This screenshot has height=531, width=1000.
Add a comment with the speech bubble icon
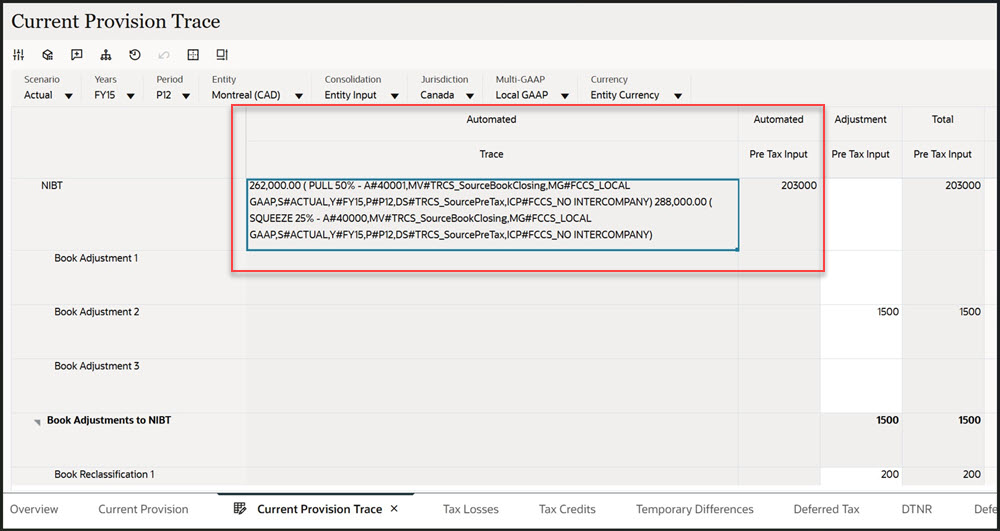[77, 55]
